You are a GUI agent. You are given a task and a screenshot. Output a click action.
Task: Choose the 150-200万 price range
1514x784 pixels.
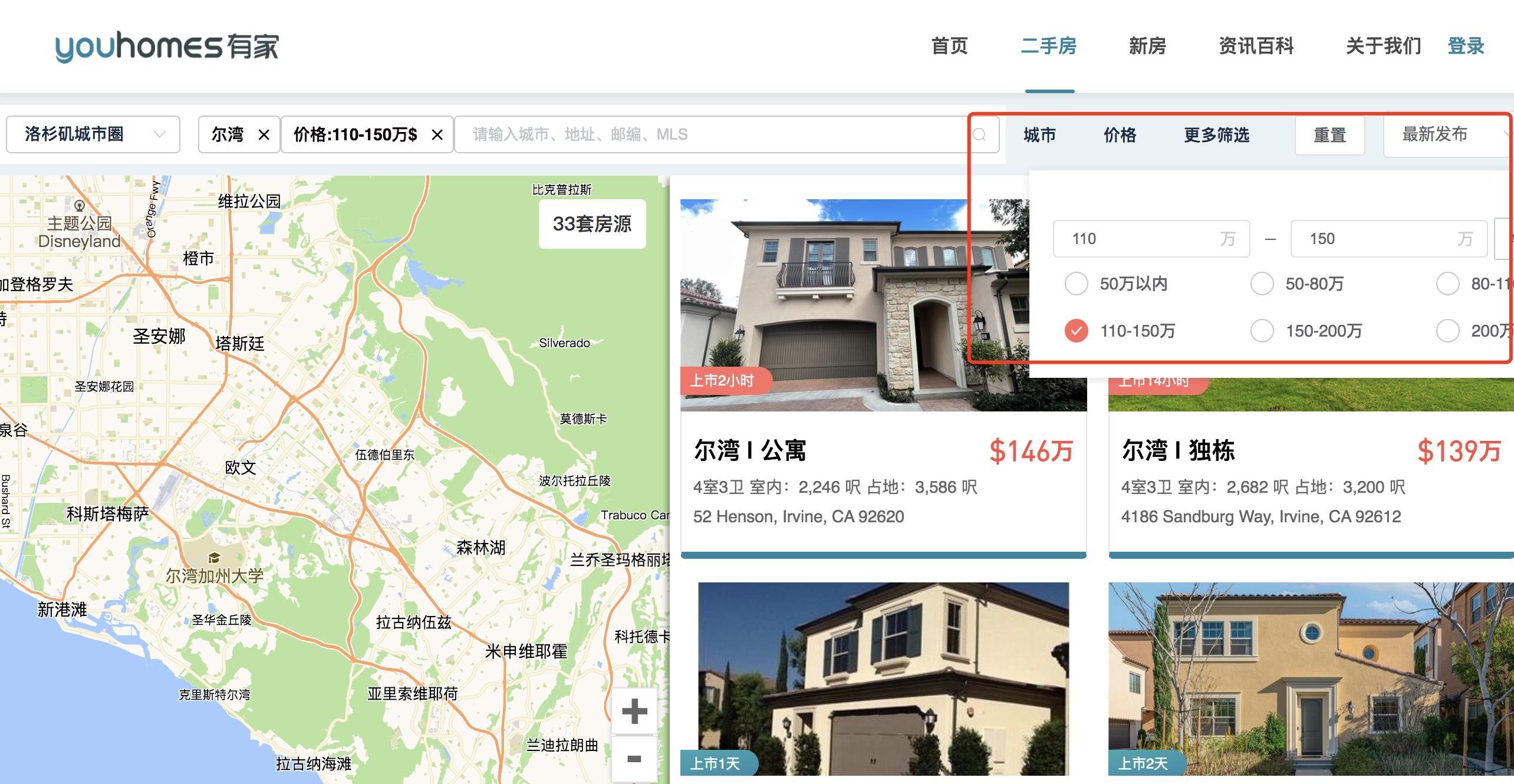[1262, 331]
